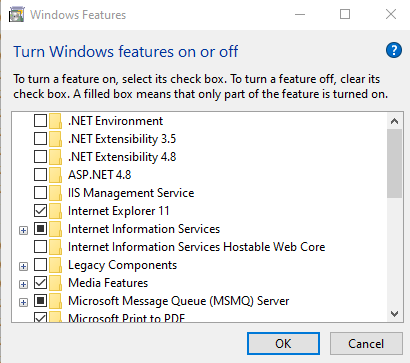Click the folder icon beside Internet Information Services
This screenshot has height=363, width=410.
pos(55,229)
